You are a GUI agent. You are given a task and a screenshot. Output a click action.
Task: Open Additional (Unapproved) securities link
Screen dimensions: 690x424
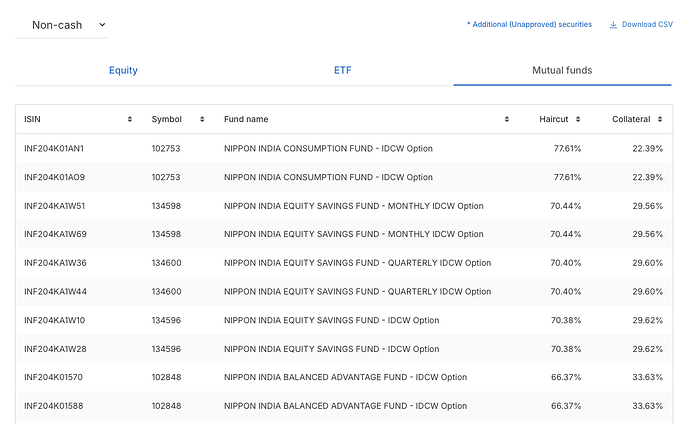coord(529,25)
